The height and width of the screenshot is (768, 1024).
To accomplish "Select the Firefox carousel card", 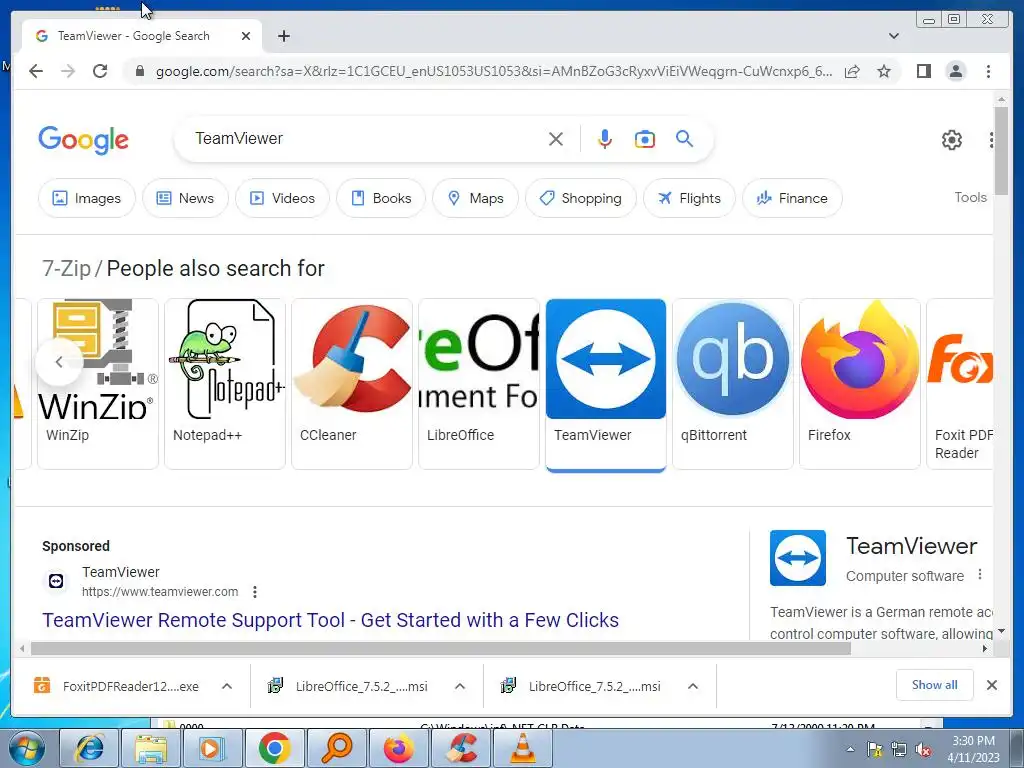I will 860,384.
